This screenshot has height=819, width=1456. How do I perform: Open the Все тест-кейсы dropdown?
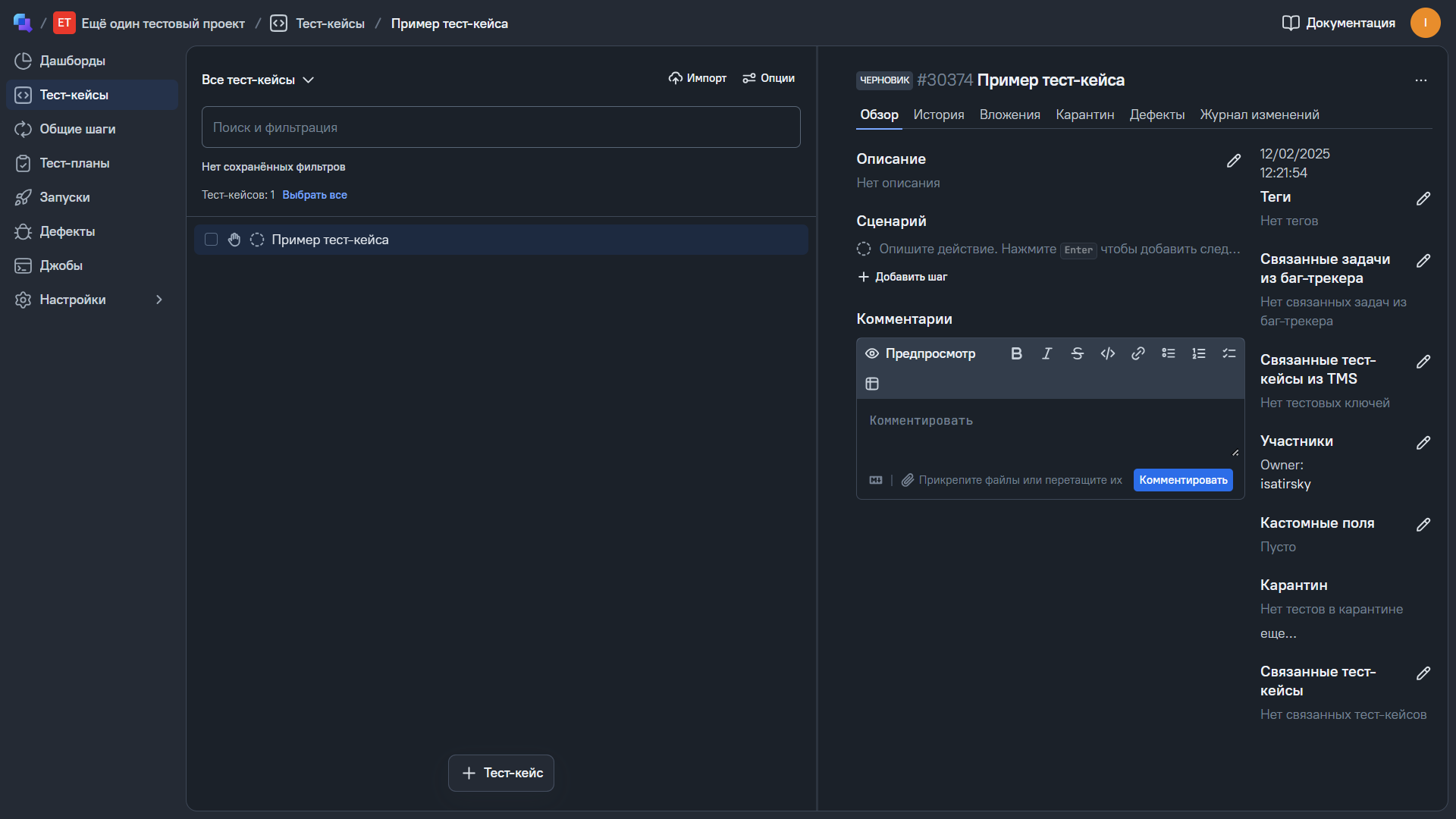coord(258,80)
